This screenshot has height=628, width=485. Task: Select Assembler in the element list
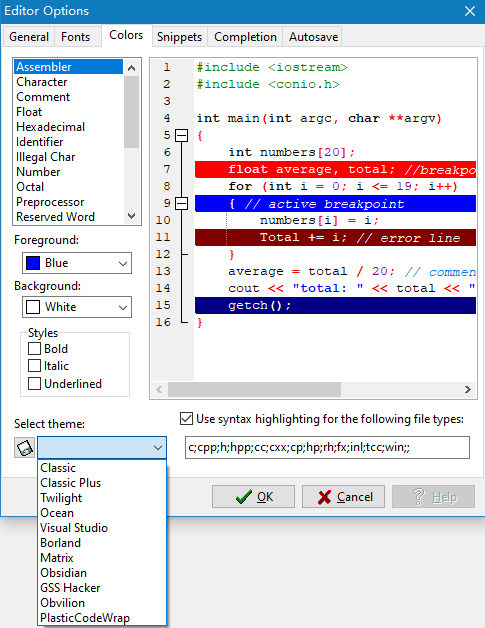tap(68, 67)
